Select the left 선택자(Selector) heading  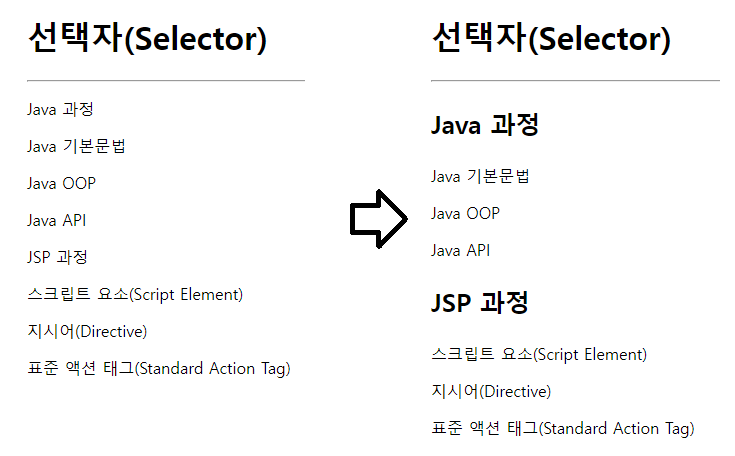click(x=148, y=38)
